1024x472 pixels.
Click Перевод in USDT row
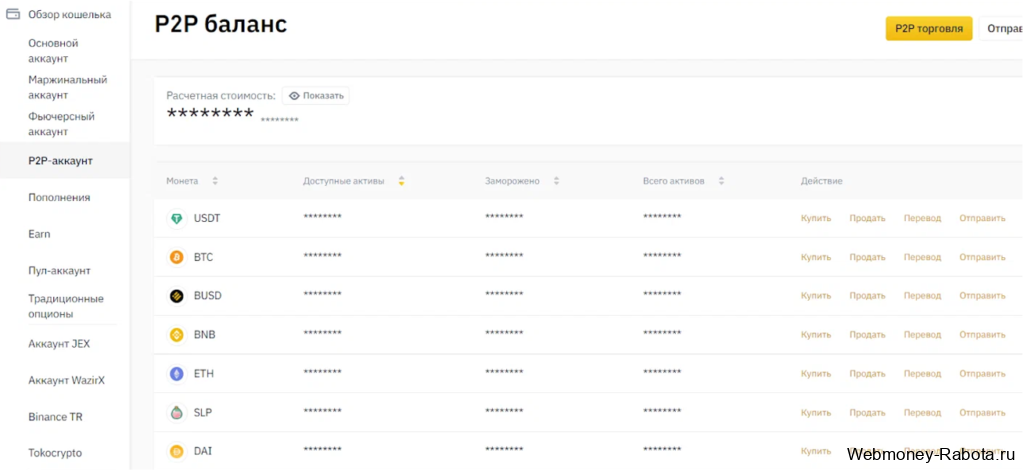(922, 218)
